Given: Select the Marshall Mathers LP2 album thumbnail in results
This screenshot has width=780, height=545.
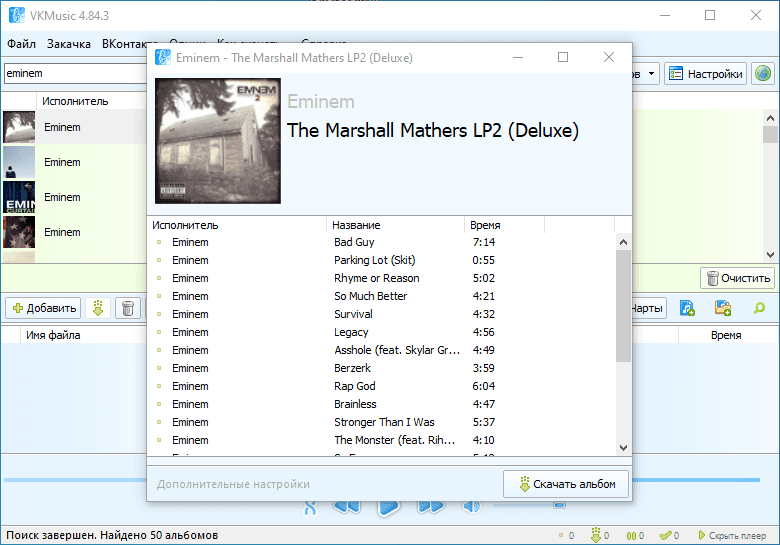Looking at the screenshot, I should pos(19,127).
